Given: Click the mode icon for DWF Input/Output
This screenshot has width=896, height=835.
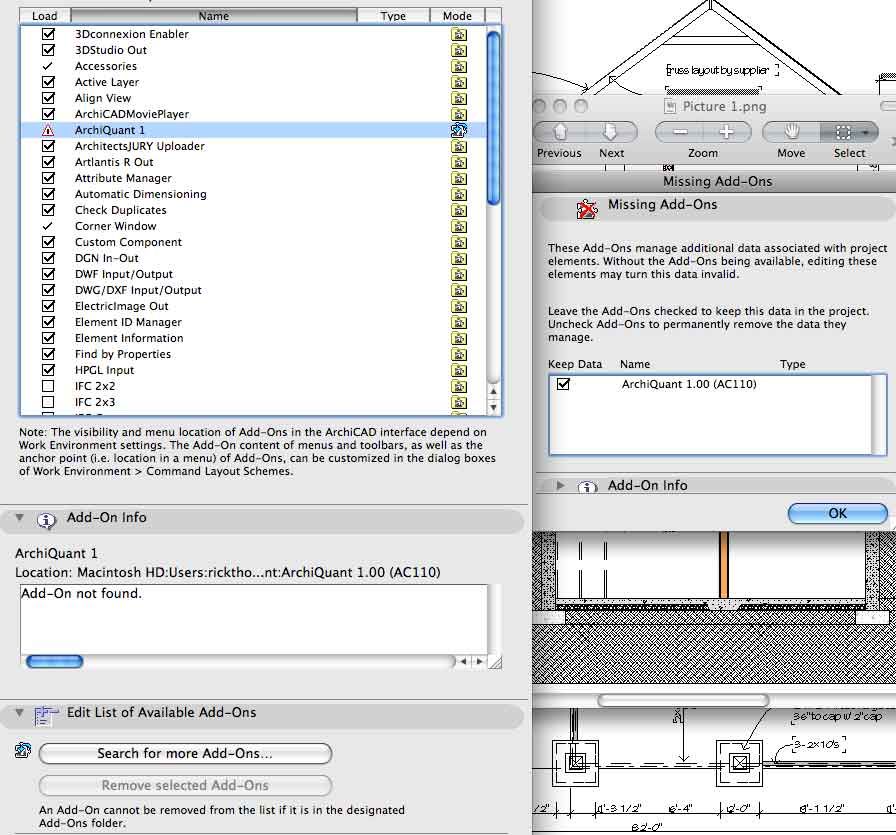Looking at the screenshot, I should click(458, 274).
